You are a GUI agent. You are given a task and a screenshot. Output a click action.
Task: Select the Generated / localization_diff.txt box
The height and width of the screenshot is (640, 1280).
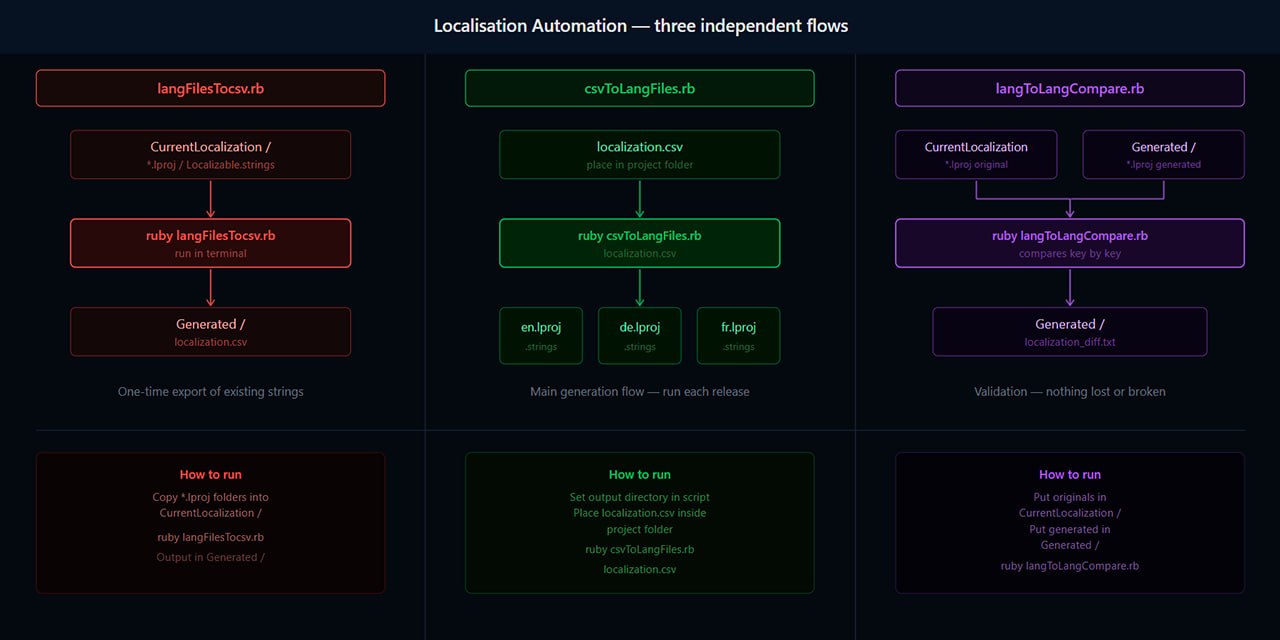[x=1070, y=332]
